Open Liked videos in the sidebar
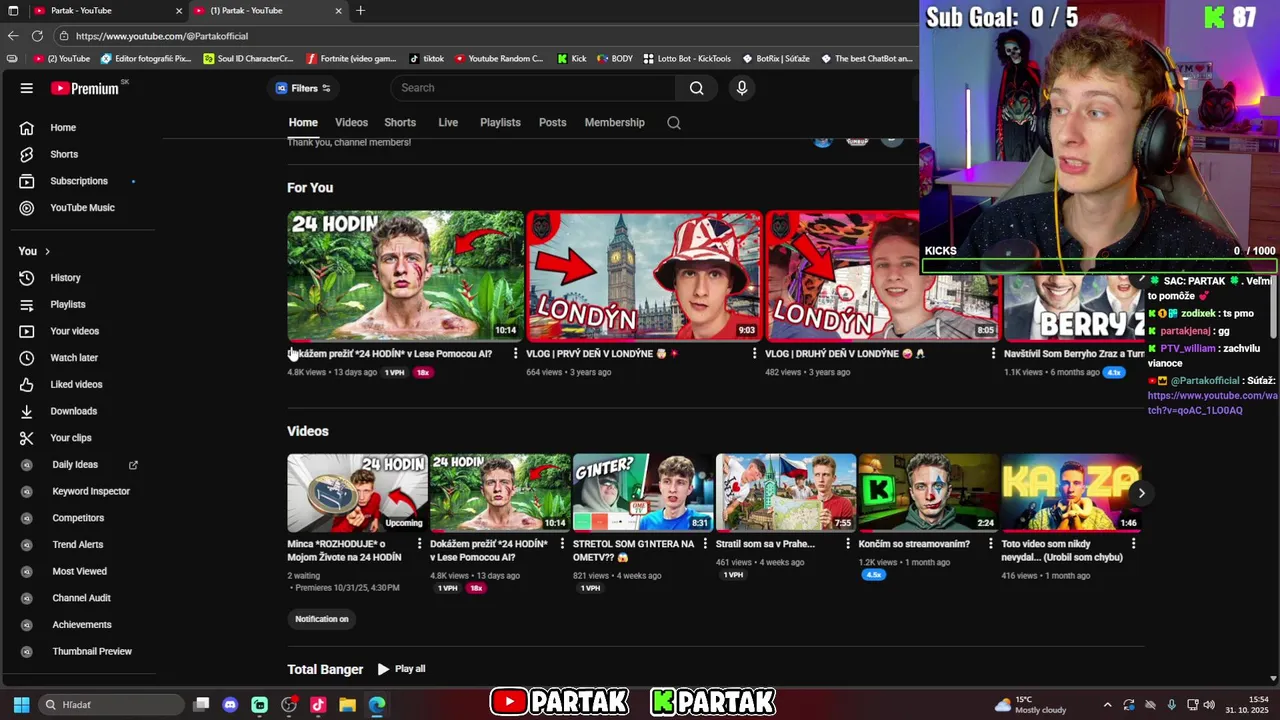 (78, 384)
